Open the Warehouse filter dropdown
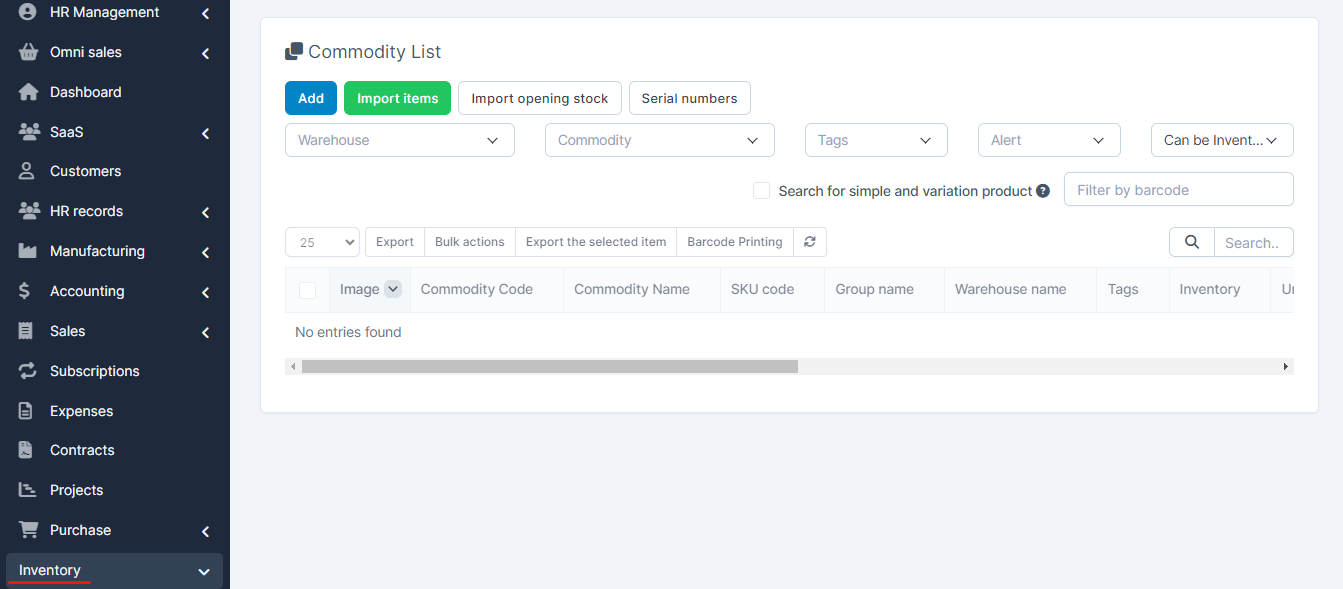The width and height of the screenshot is (1343, 589). click(399, 140)
